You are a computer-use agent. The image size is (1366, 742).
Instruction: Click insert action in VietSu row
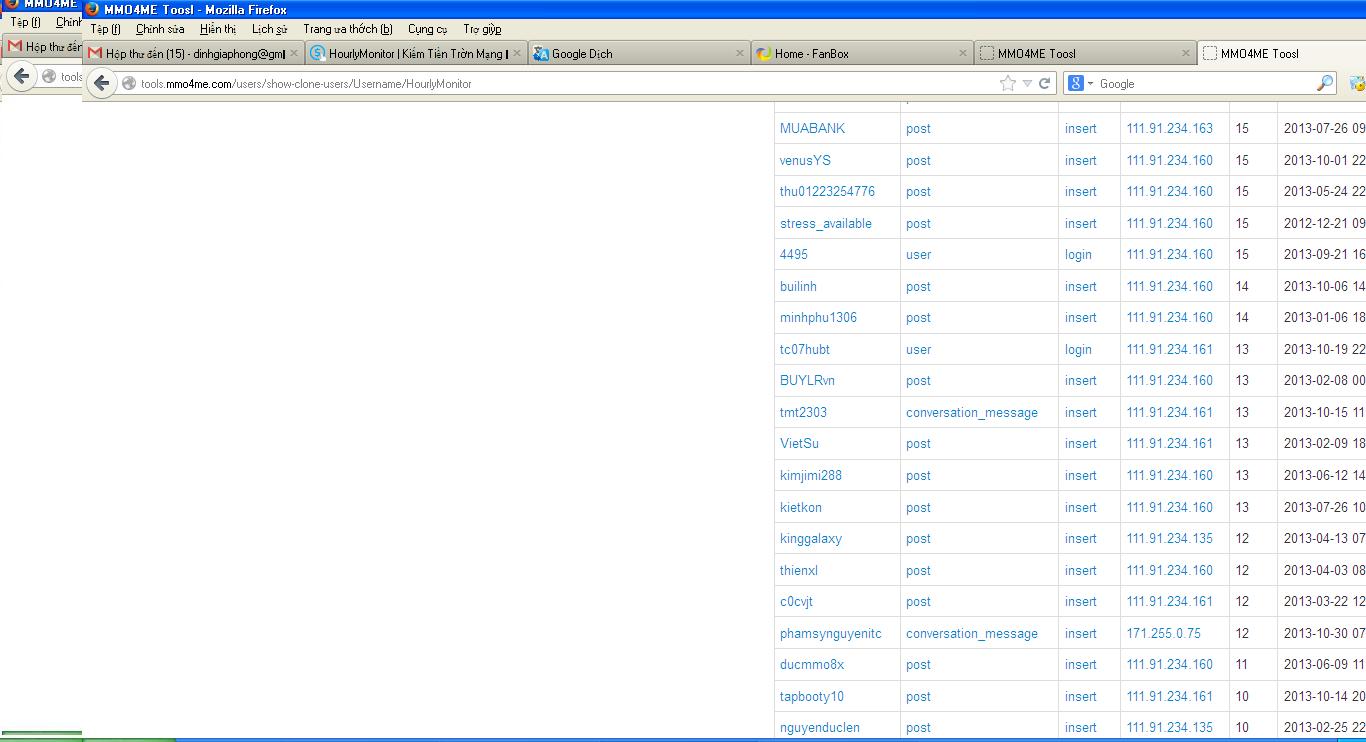click(x=1081, y=443)
